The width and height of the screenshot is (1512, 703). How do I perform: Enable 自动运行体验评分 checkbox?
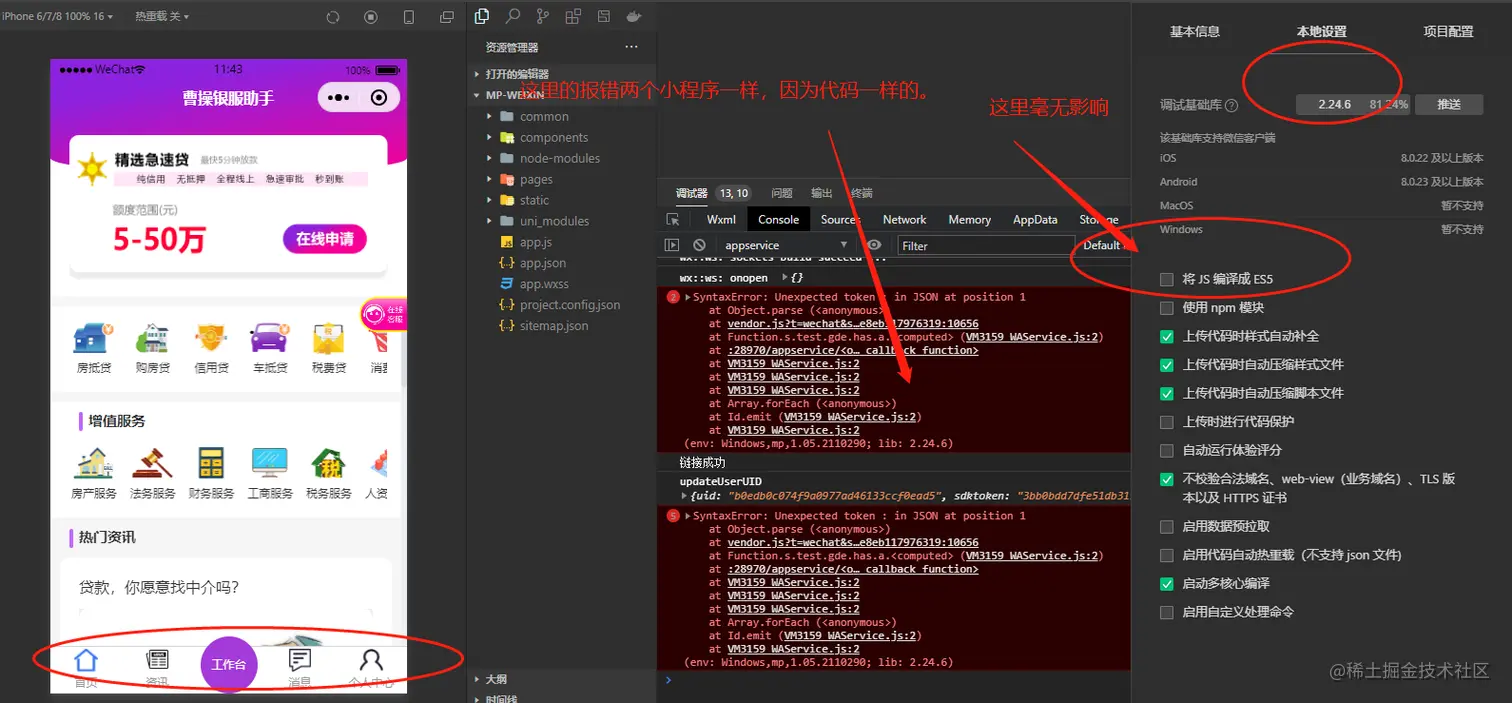[1166, 451]
